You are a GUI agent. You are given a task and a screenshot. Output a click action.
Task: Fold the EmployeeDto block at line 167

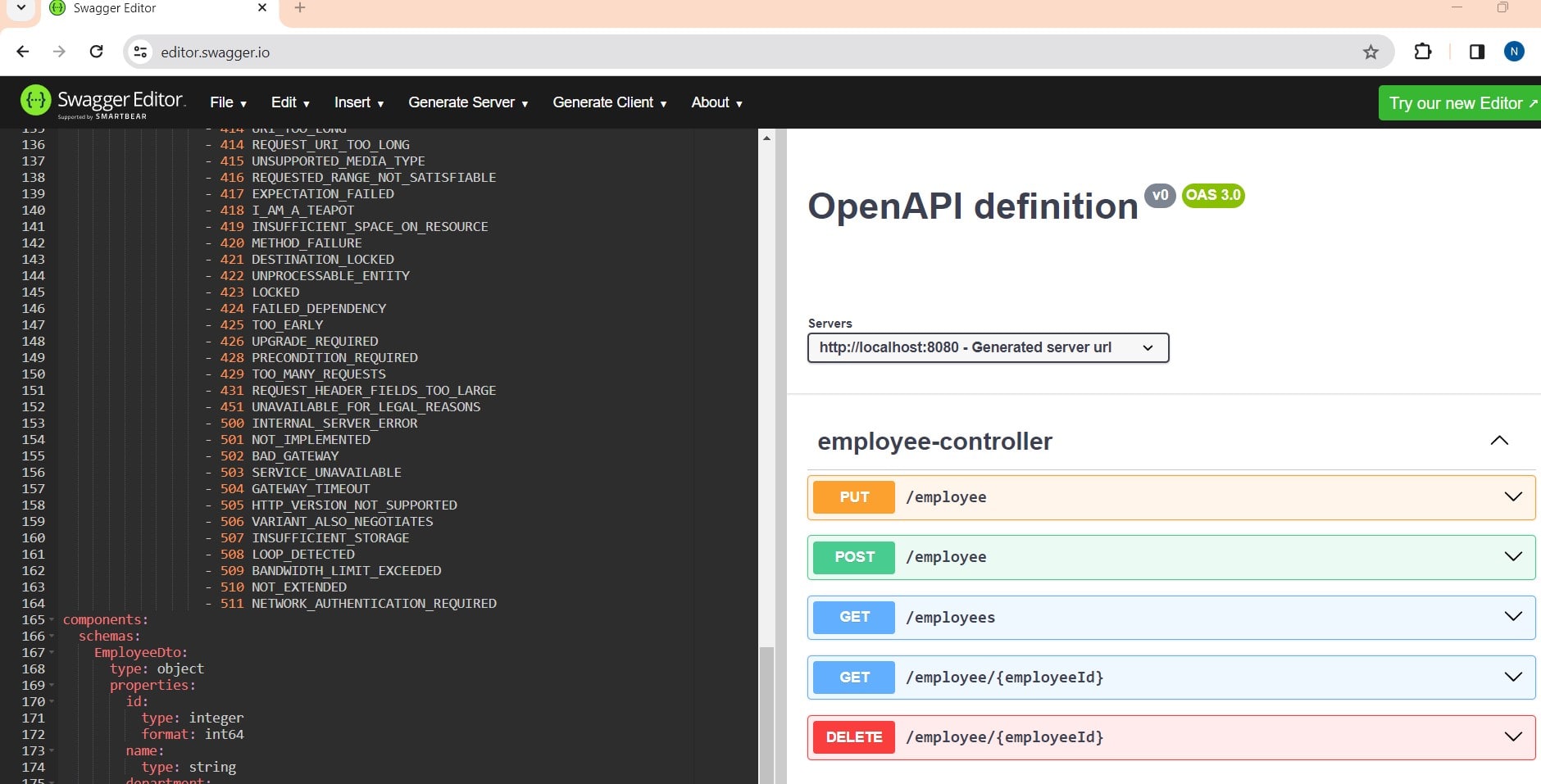[x=52, y=652]
